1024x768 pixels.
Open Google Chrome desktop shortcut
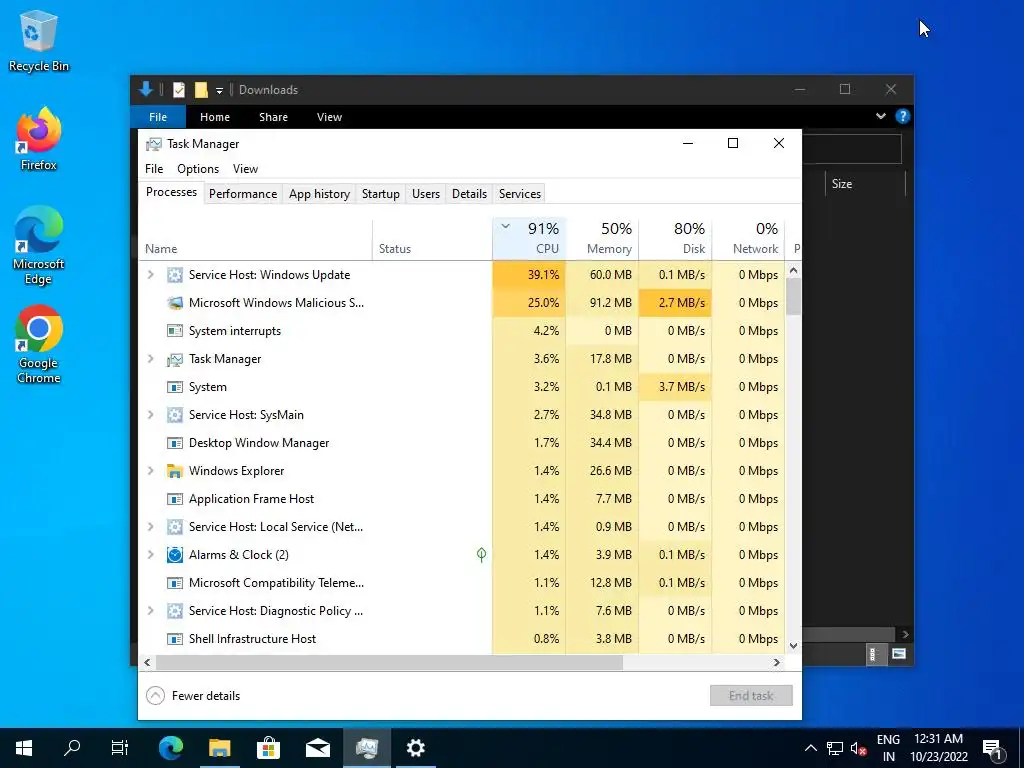[39, 345]
